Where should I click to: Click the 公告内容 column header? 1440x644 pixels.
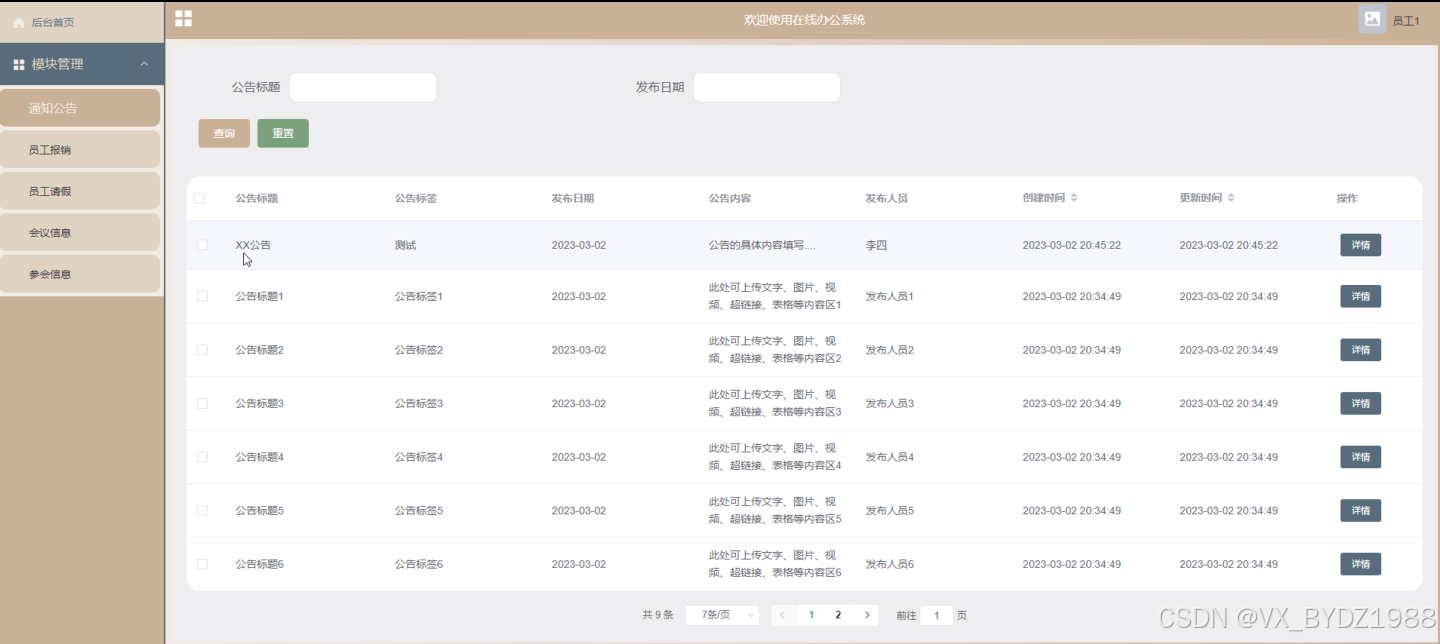730,198
